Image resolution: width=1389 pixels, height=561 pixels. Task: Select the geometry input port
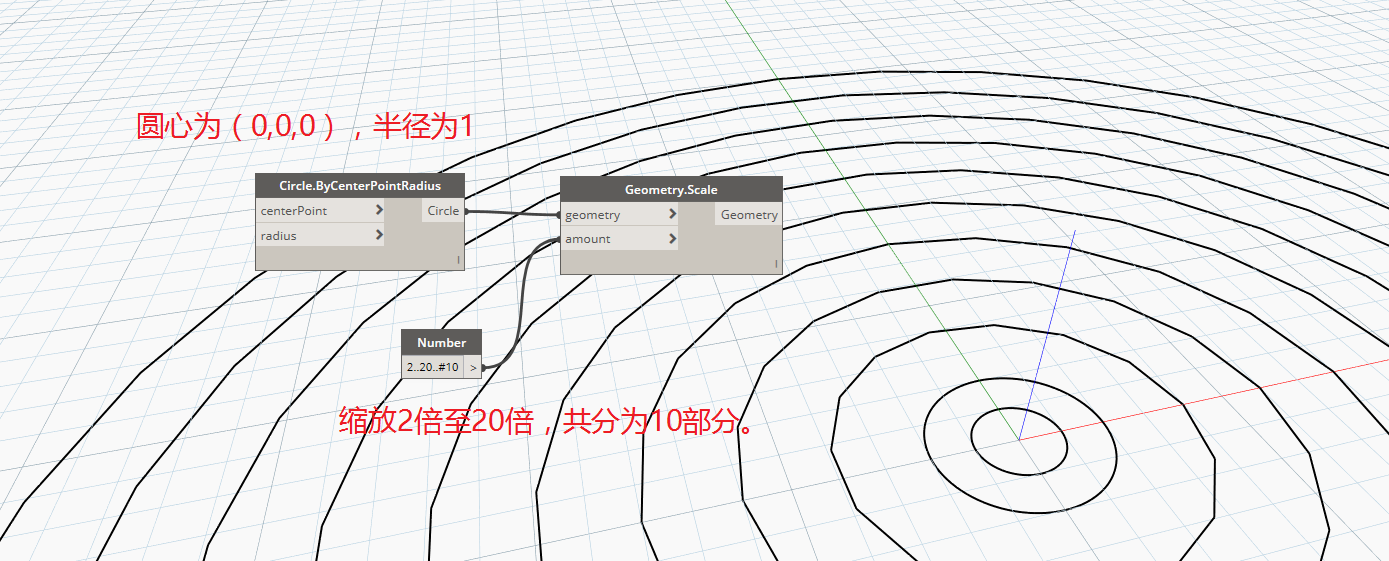619,215
